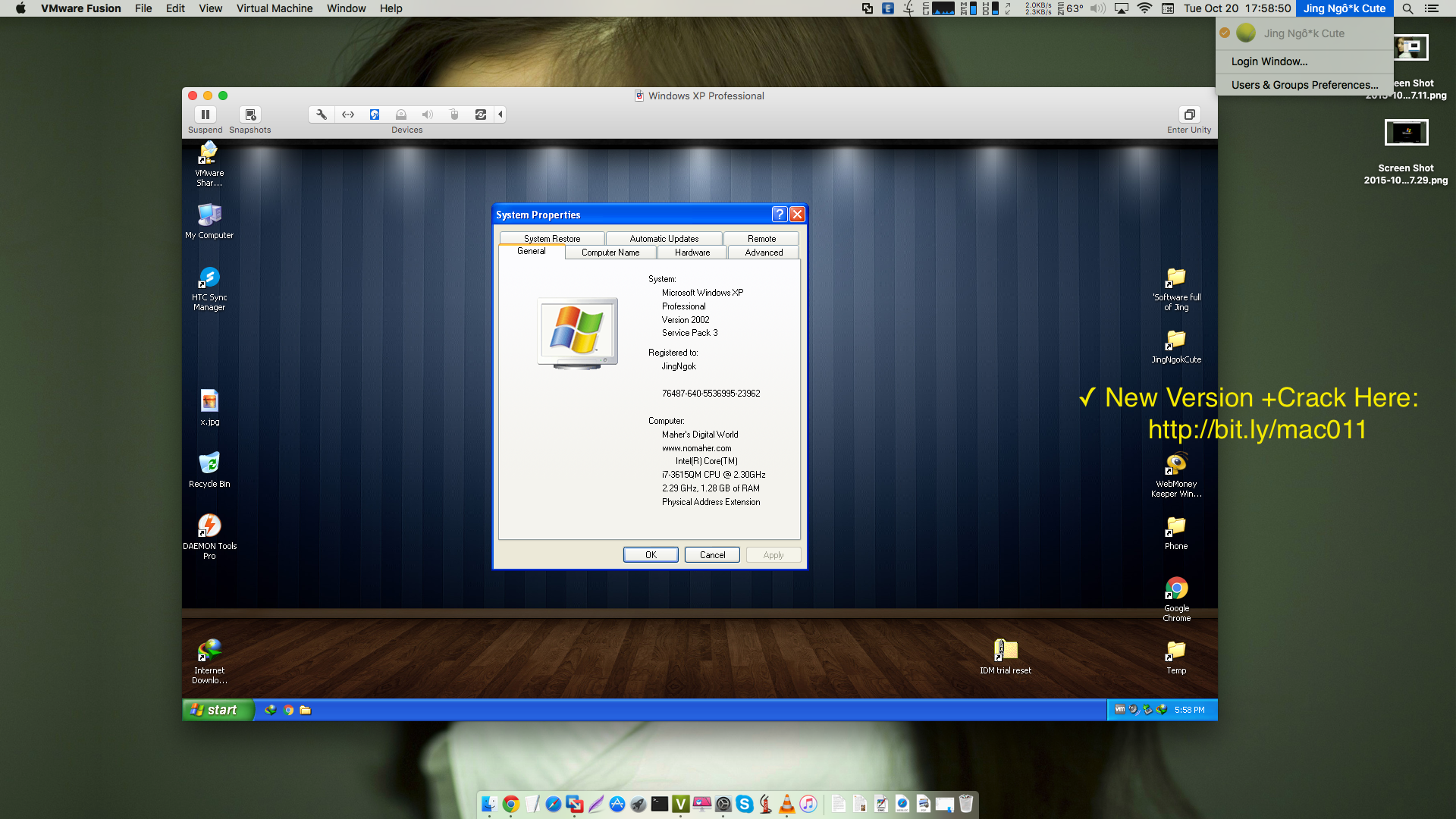1456x819 pixels.
Task: Open the Snapshots manager
Action: pyautogui.click(x=250, y=115)
